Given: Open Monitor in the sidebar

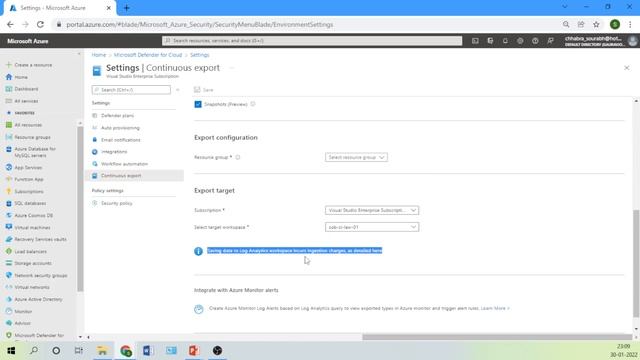Looking at the screenshot, I should [x=23, y=311].
